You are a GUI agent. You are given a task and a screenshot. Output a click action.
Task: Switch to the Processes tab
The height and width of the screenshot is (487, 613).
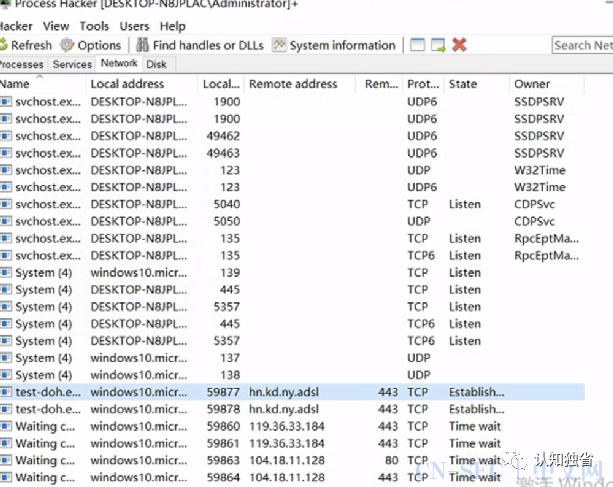point(22,64)
